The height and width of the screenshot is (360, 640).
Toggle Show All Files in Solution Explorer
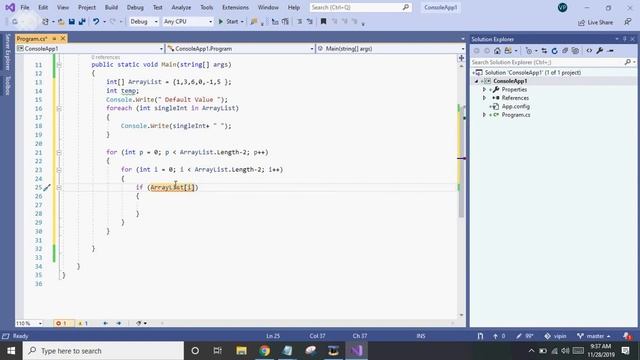575,51
